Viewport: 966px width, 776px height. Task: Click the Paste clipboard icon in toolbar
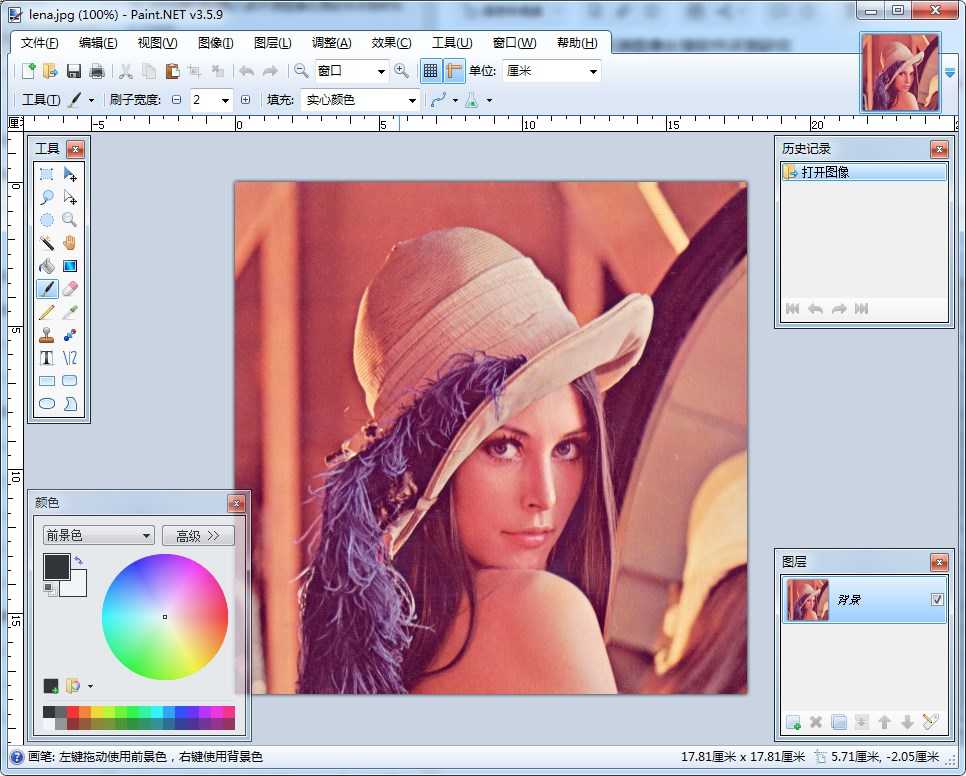[172, 71]
